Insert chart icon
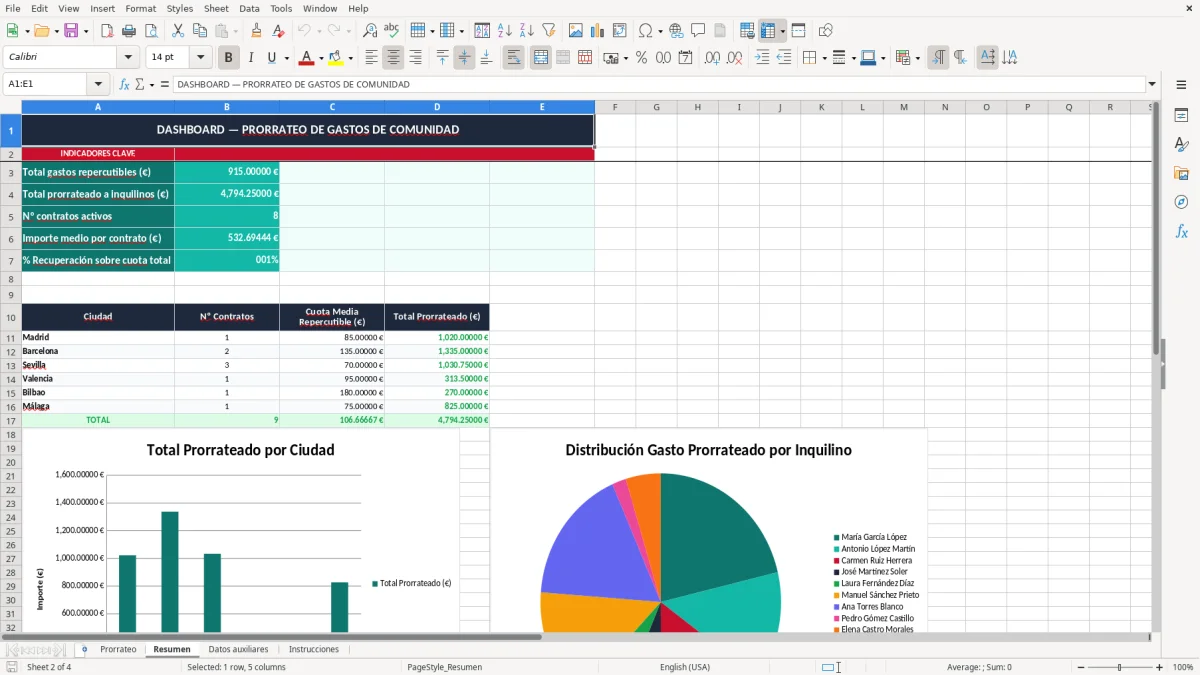Screen dimensions: 1200x675 pos(598,31)
